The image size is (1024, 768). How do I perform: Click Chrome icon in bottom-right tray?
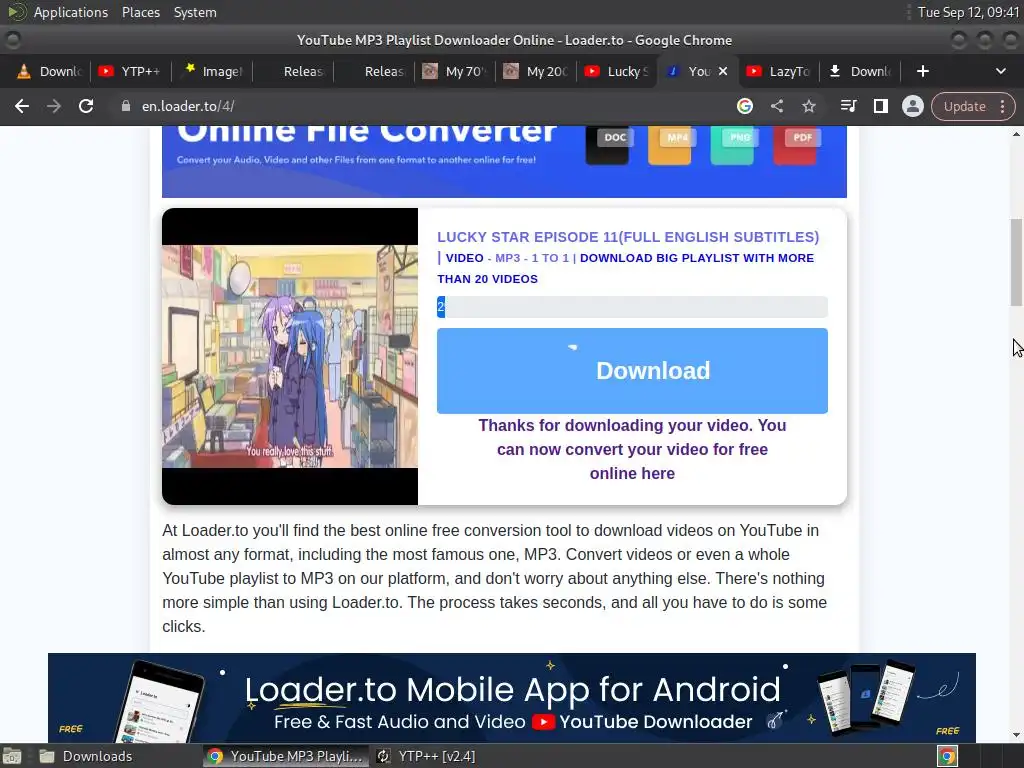(x=947, y=756)
